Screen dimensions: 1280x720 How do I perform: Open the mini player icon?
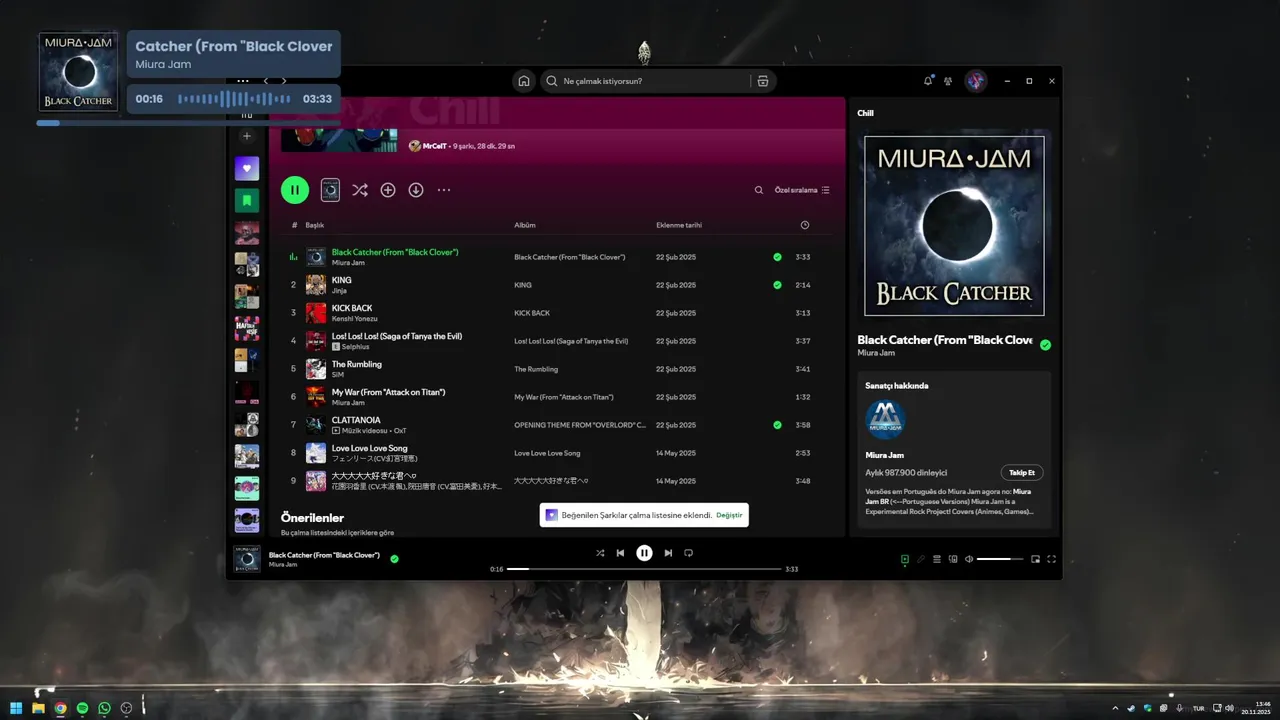(1036, 559)
